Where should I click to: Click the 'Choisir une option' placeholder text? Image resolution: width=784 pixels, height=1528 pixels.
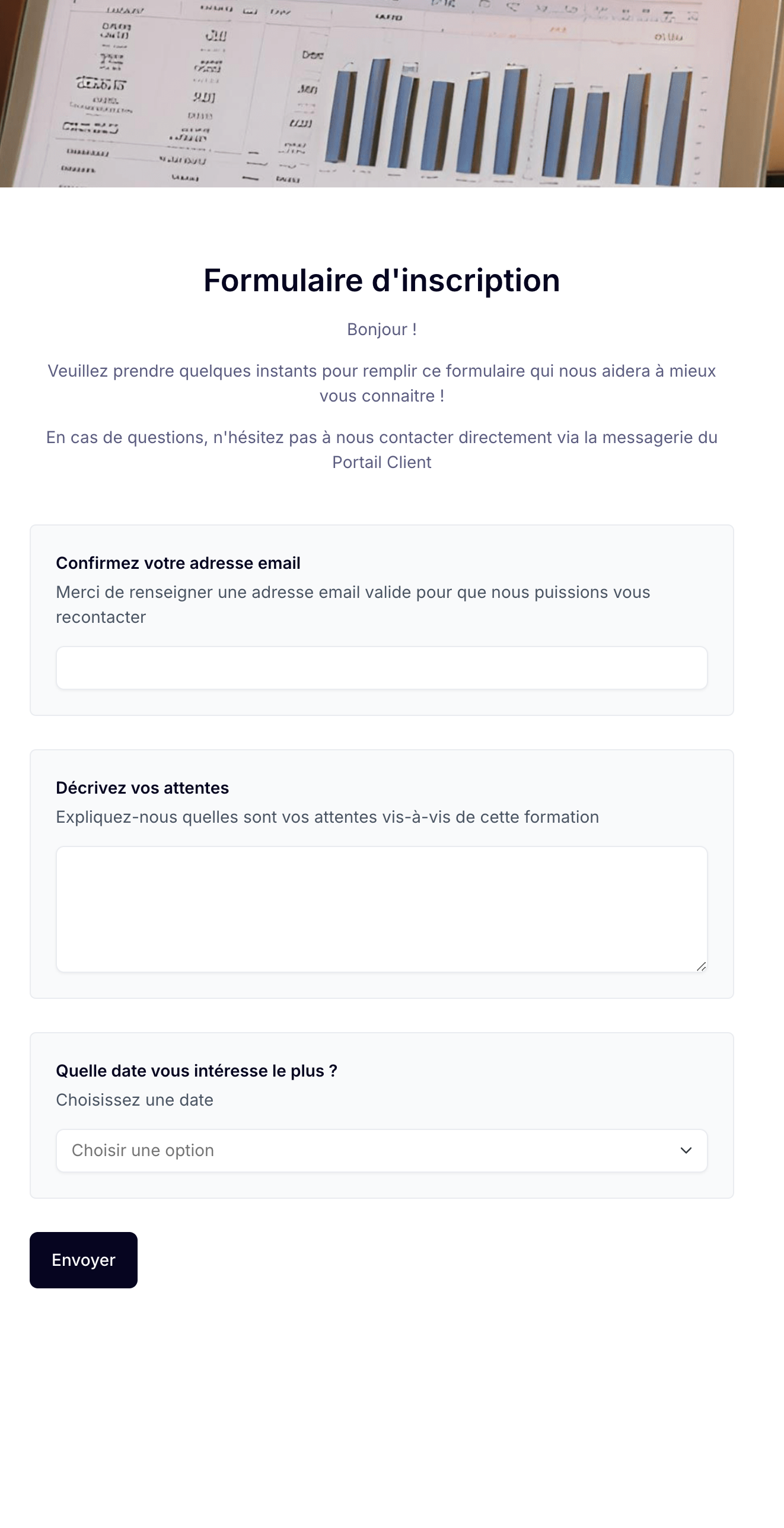coord(143,1150)
